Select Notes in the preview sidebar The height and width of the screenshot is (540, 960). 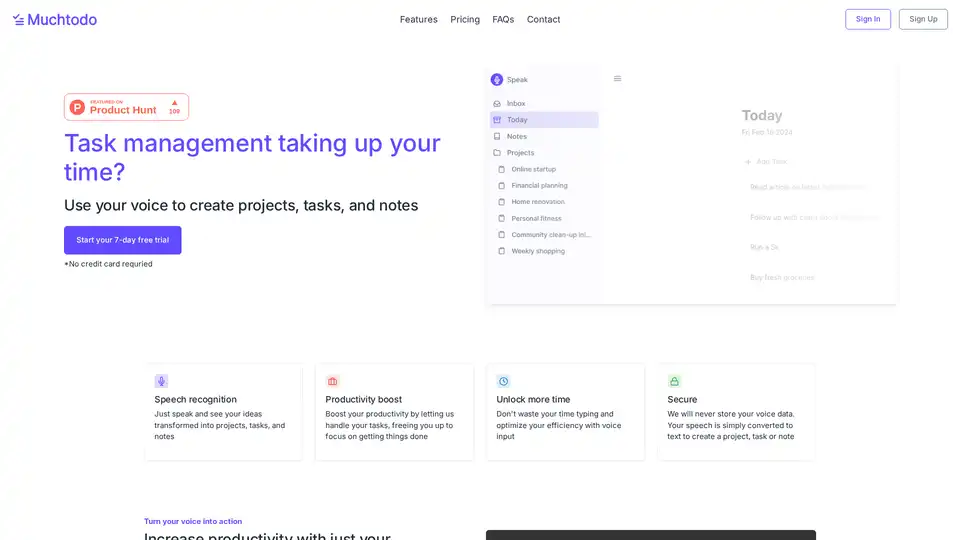tap(516, 136)
